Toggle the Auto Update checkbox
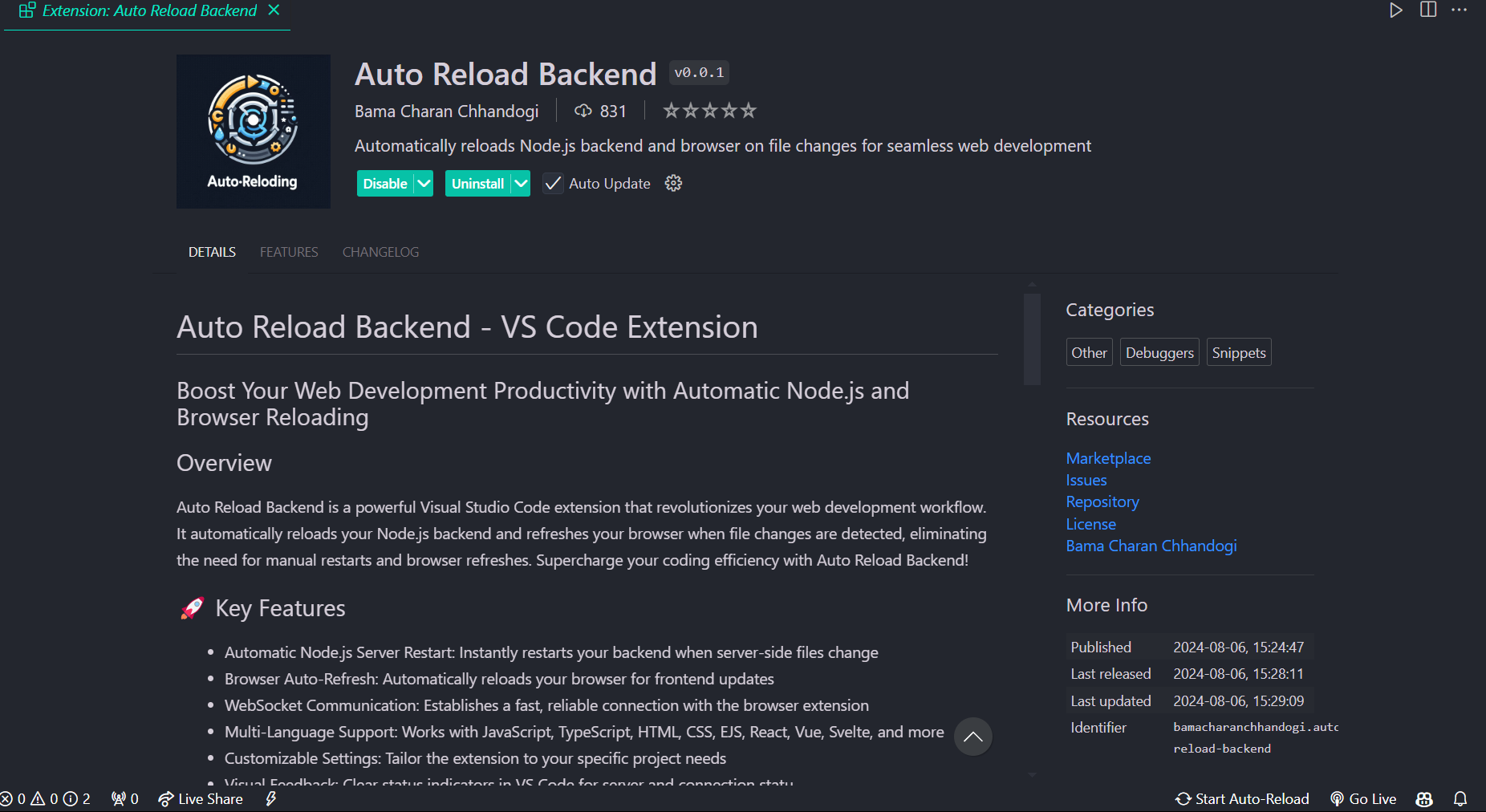Image resolution: width=1486 pixels, height=812 pixels. [x=553, y=184]
